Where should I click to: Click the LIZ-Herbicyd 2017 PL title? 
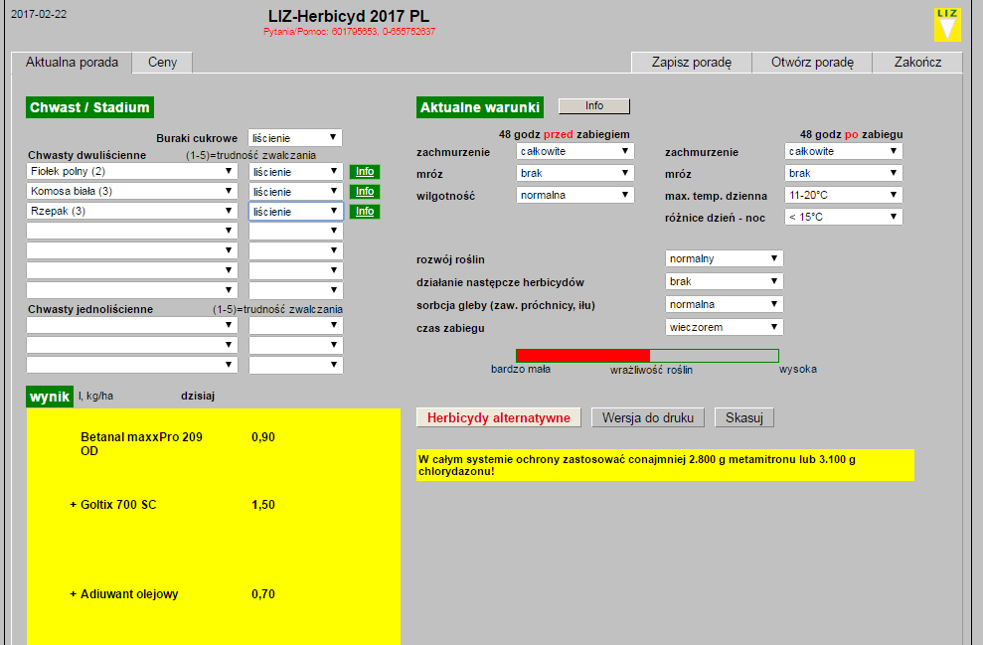pyautogui.click(x=349, y=16)
